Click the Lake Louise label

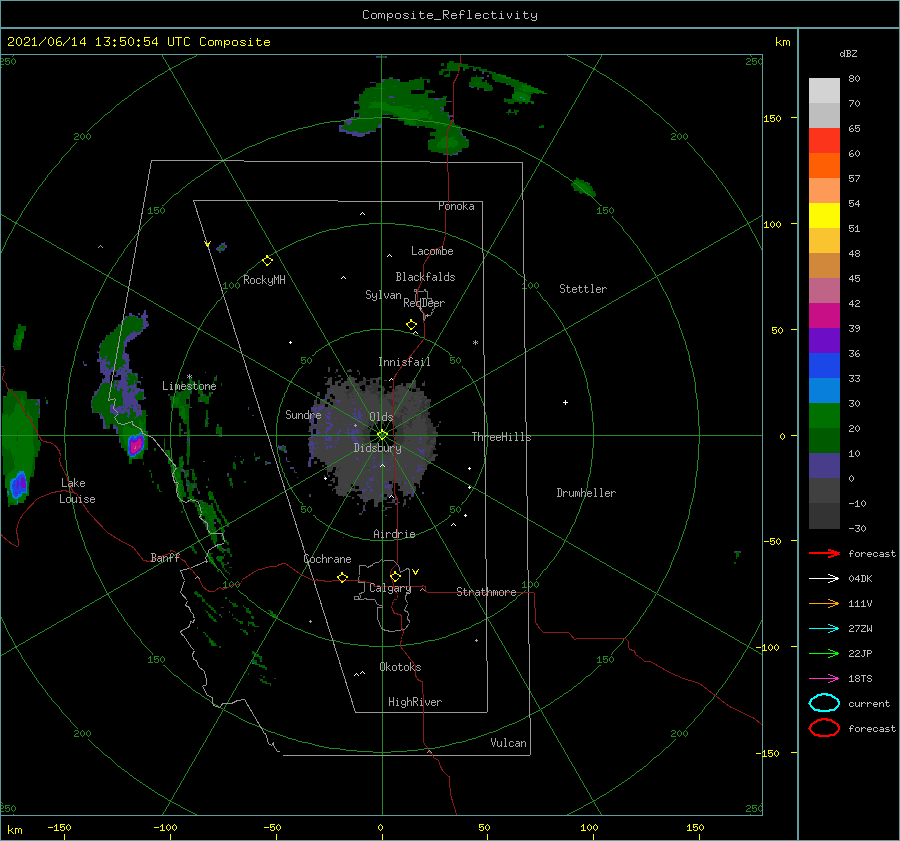[x=77, y=491]
